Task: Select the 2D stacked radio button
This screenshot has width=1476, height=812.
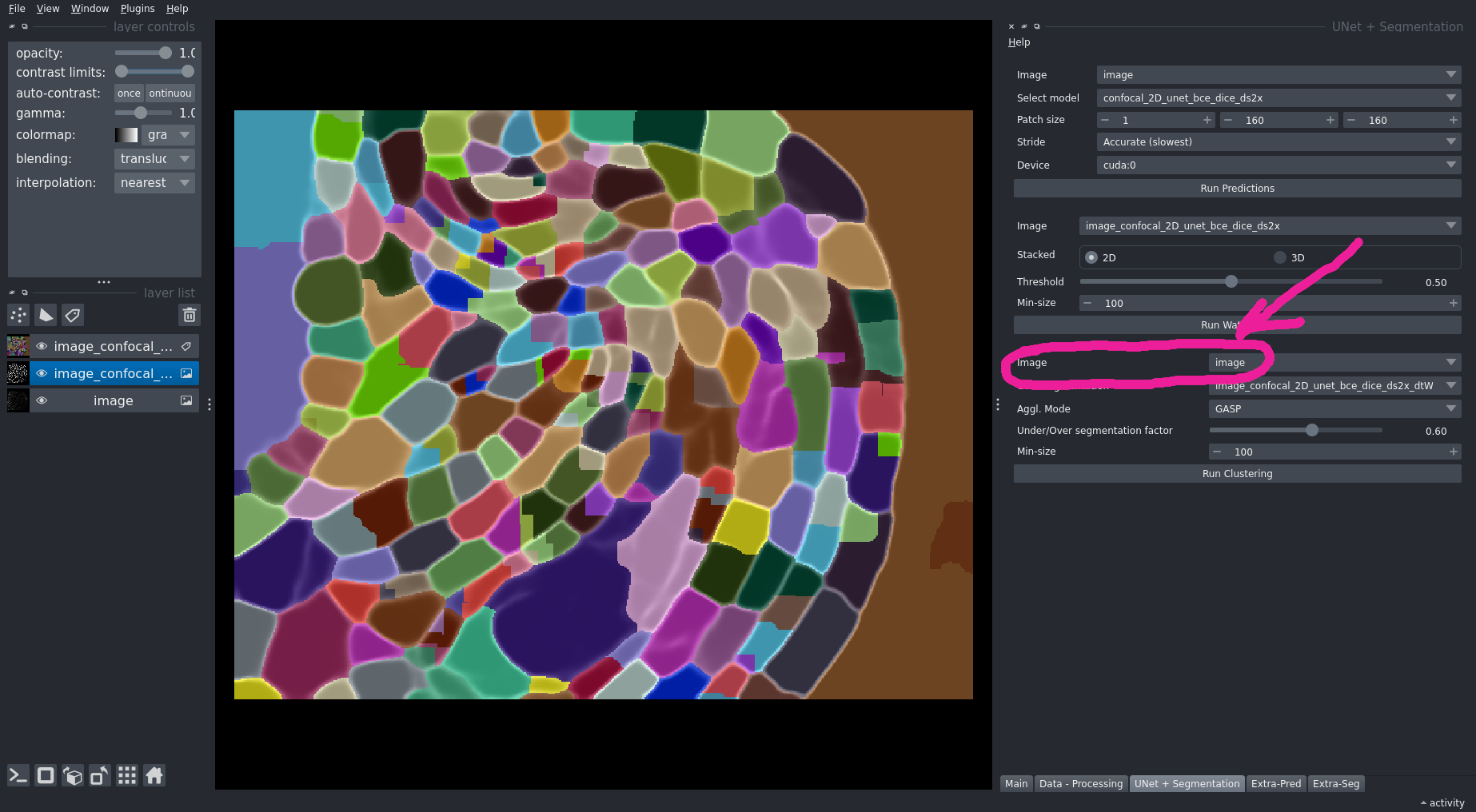Action: click(x=1091, y=257)
